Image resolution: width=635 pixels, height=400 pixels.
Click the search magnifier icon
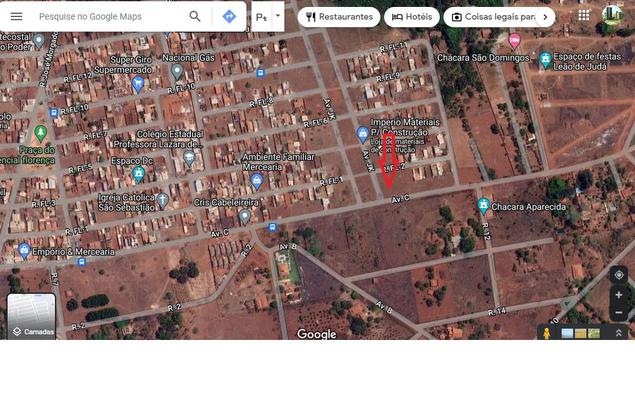point(195,17)
